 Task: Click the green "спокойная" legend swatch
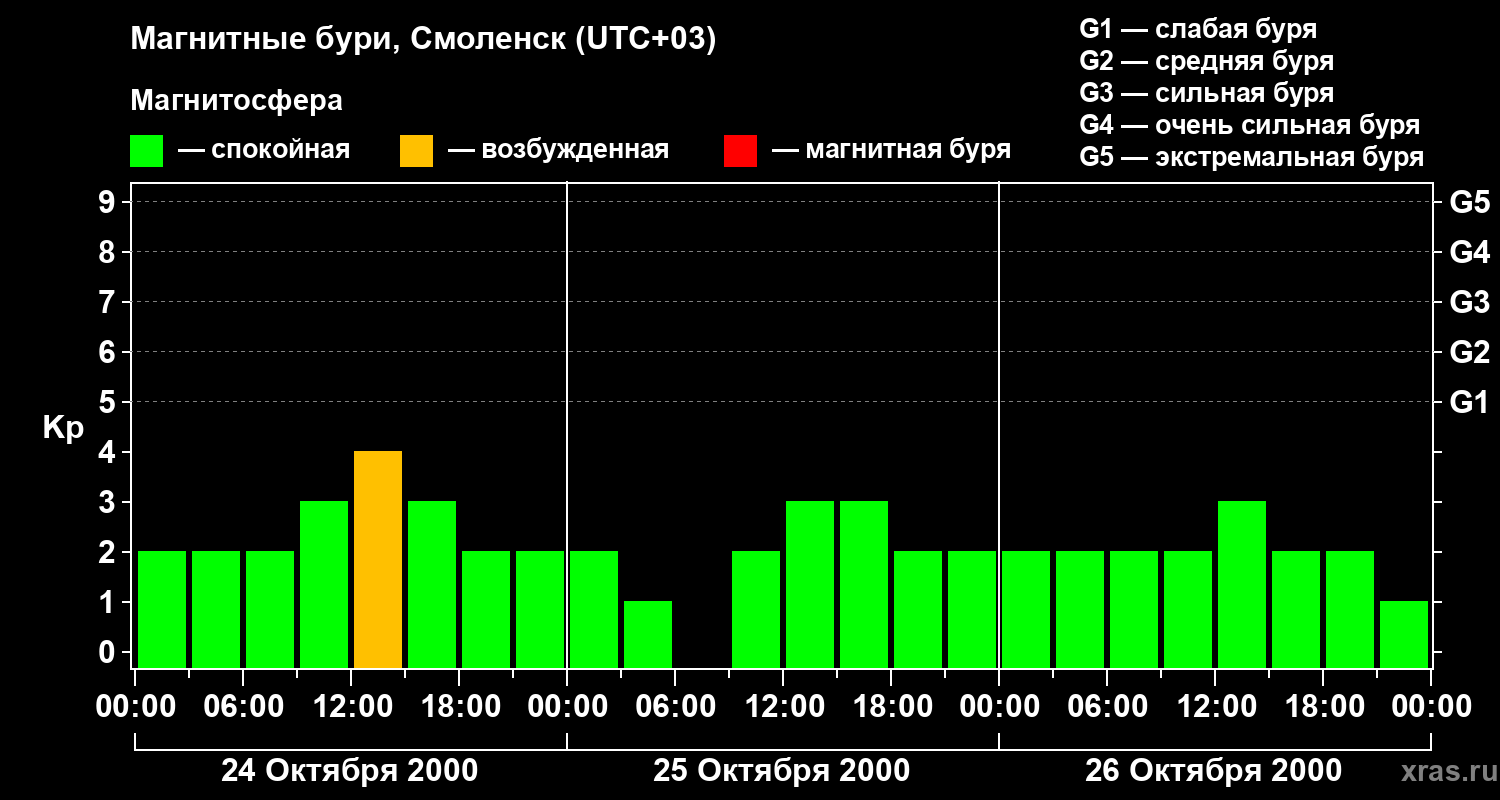tap(146, 151)
